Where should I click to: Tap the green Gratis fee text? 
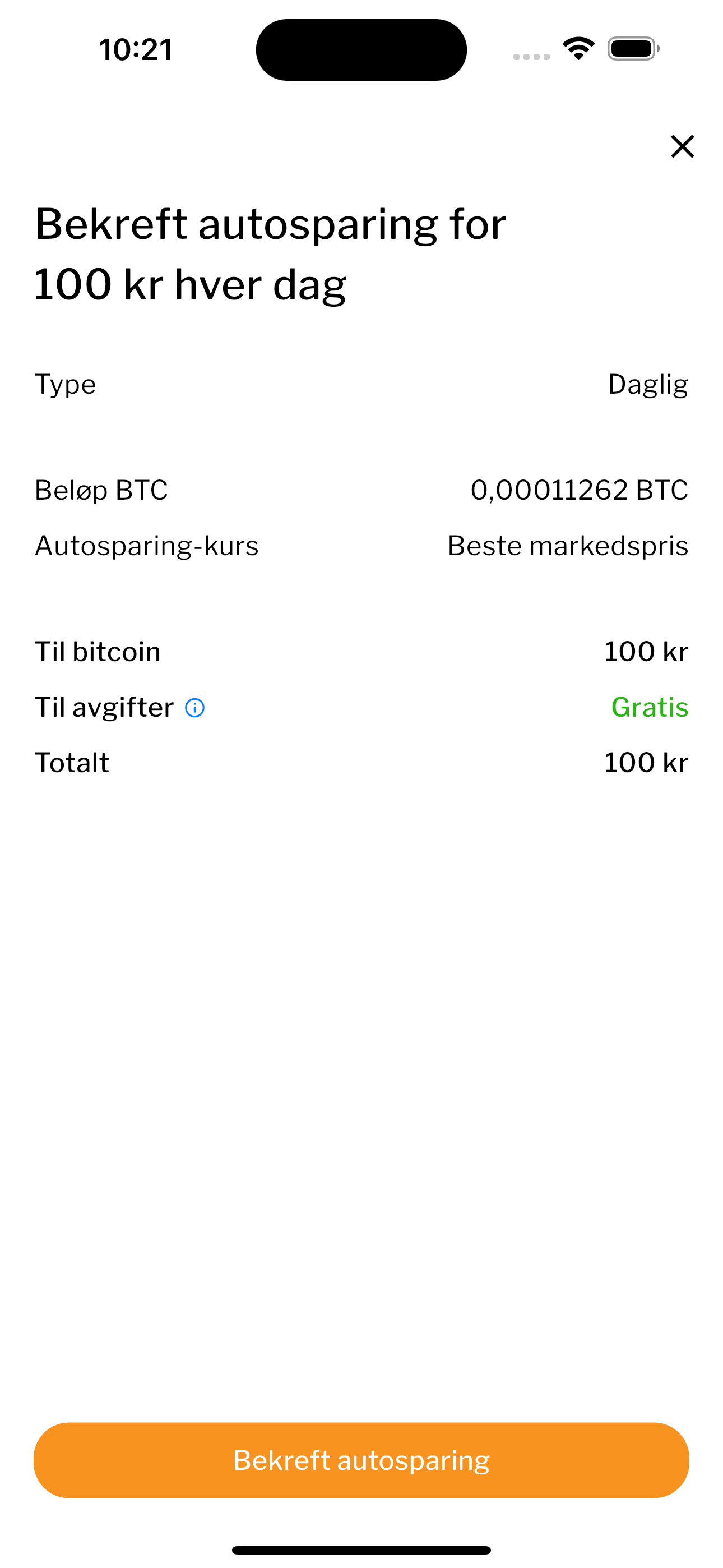[650, 707]
